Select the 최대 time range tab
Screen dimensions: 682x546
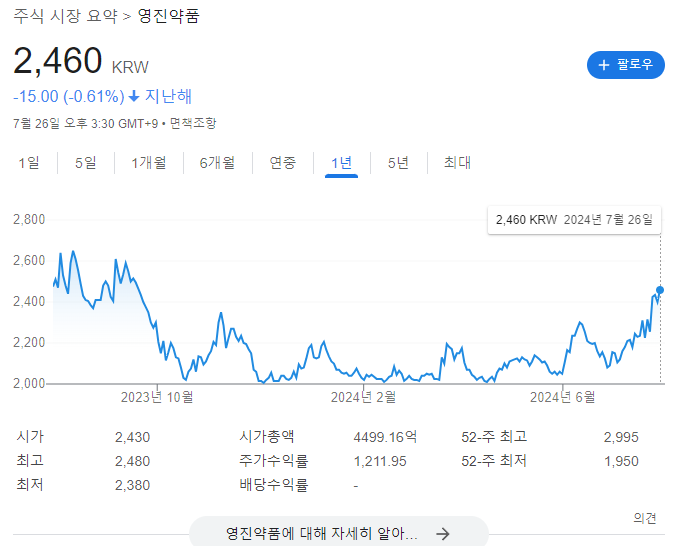457,163
